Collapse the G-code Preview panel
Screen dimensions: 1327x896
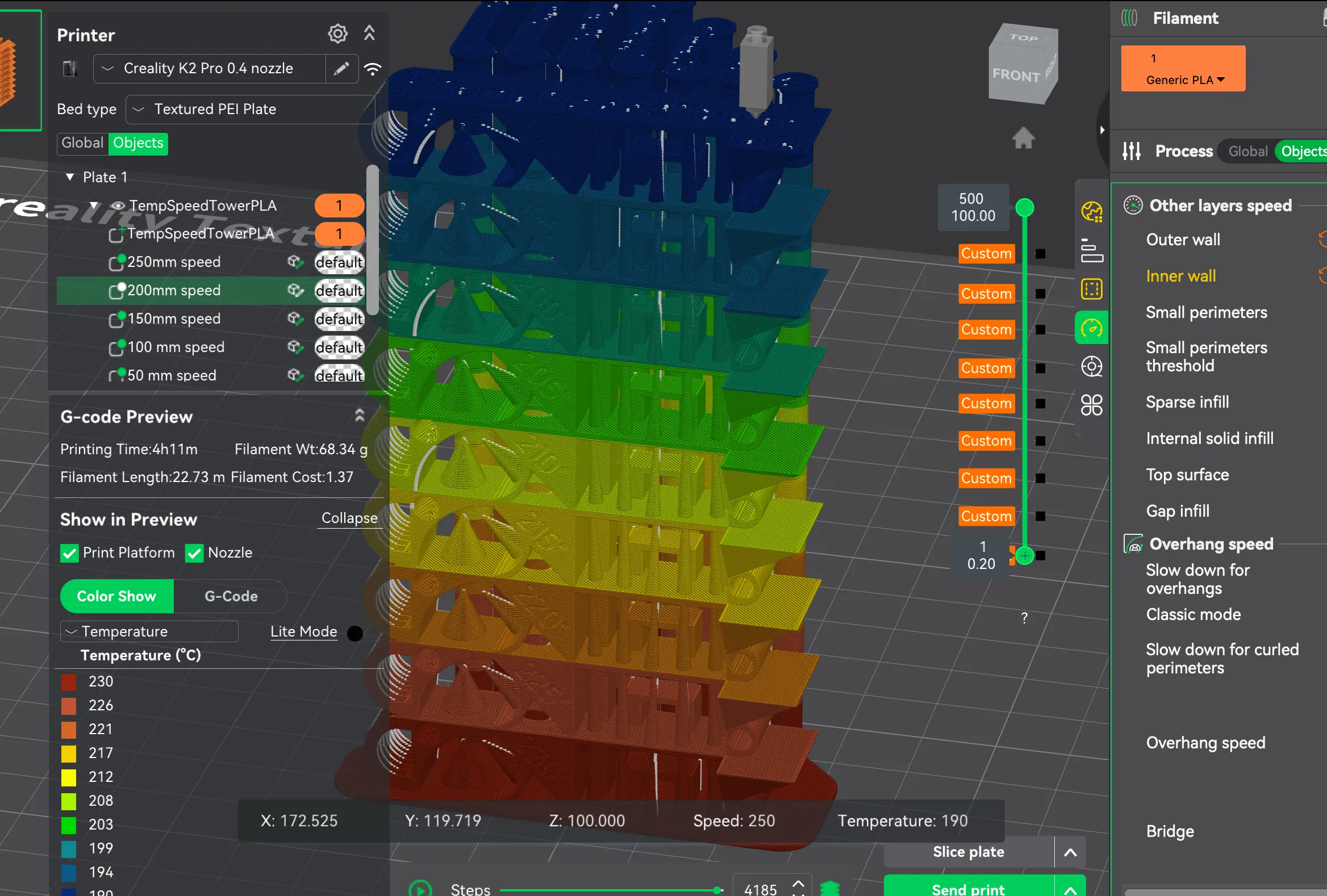tap(359, 416)
